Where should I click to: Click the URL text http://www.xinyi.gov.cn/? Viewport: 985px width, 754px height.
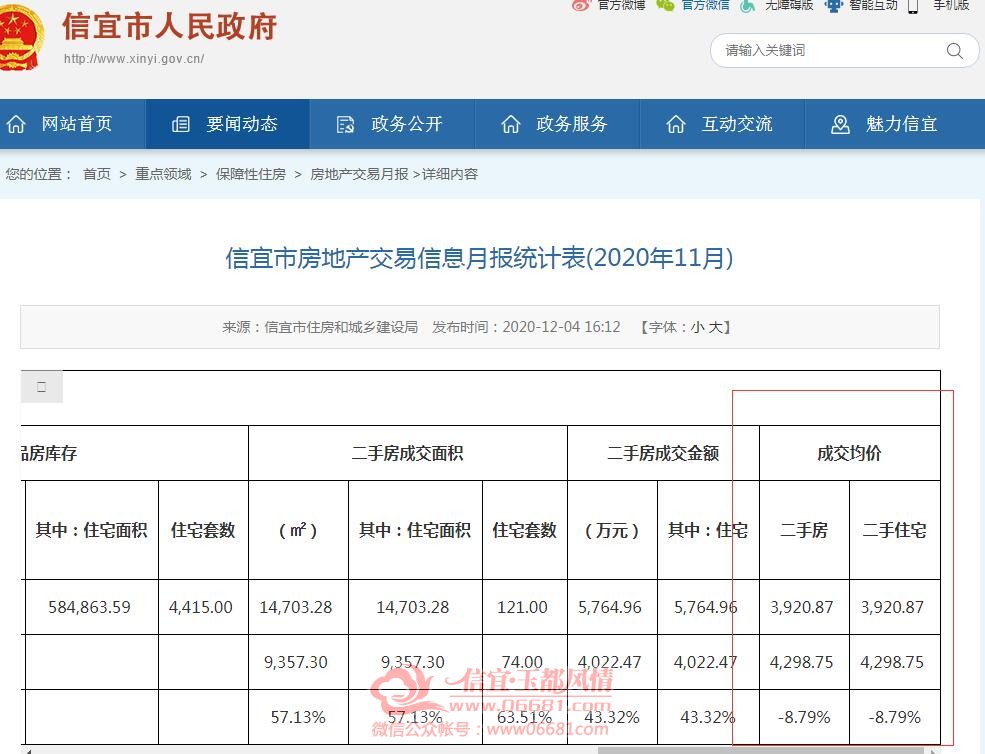tap(134, 58)
